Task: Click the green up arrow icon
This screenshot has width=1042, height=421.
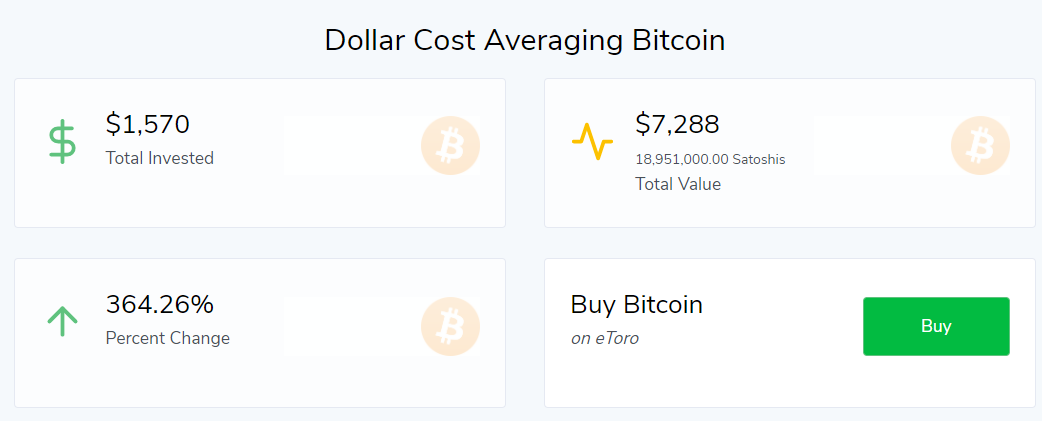Action: [x=62, y=320]
